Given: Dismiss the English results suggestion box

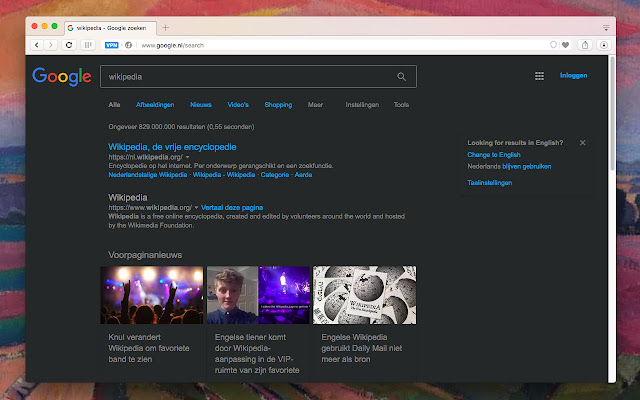Looking at the screenshot, I should click(582, 142).
